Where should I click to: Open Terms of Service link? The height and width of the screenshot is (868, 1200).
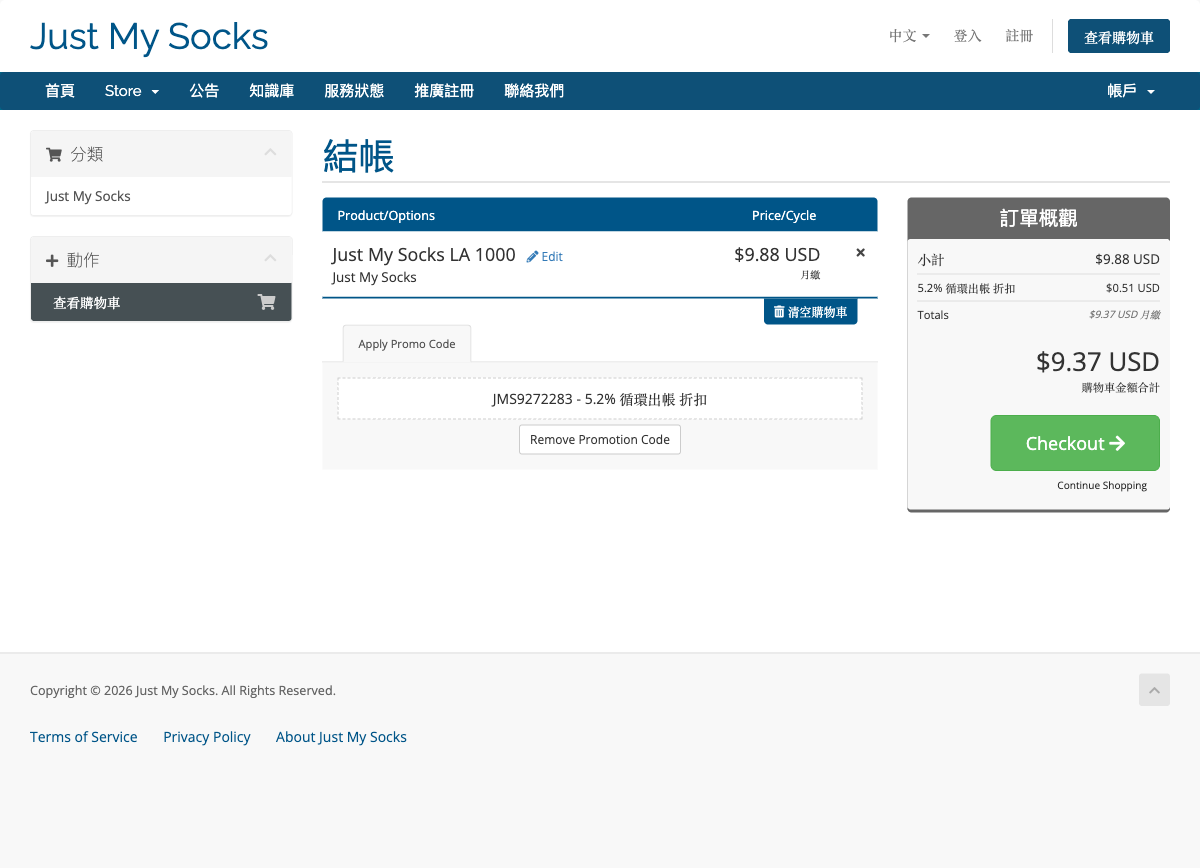click(x=84, y=737)
